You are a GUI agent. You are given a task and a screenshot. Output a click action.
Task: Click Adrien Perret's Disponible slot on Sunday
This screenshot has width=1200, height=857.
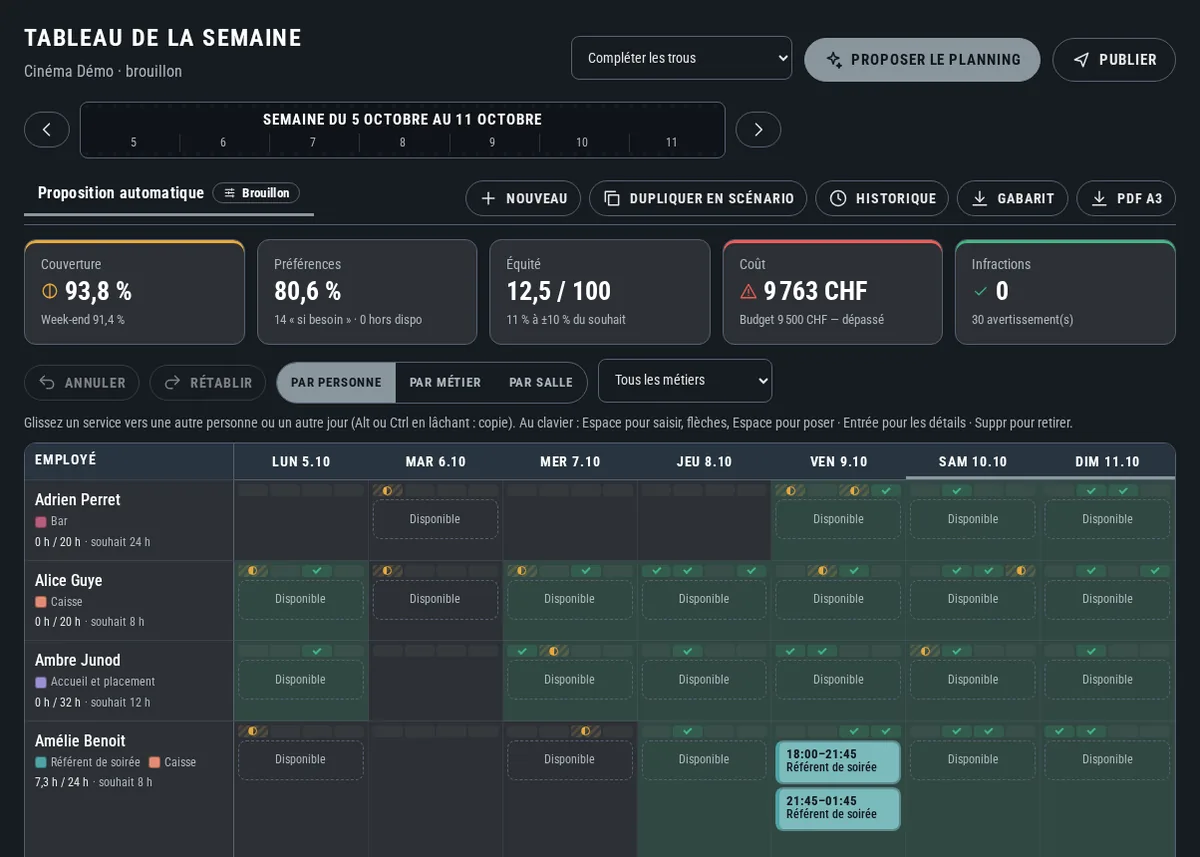pos(1107,519)
